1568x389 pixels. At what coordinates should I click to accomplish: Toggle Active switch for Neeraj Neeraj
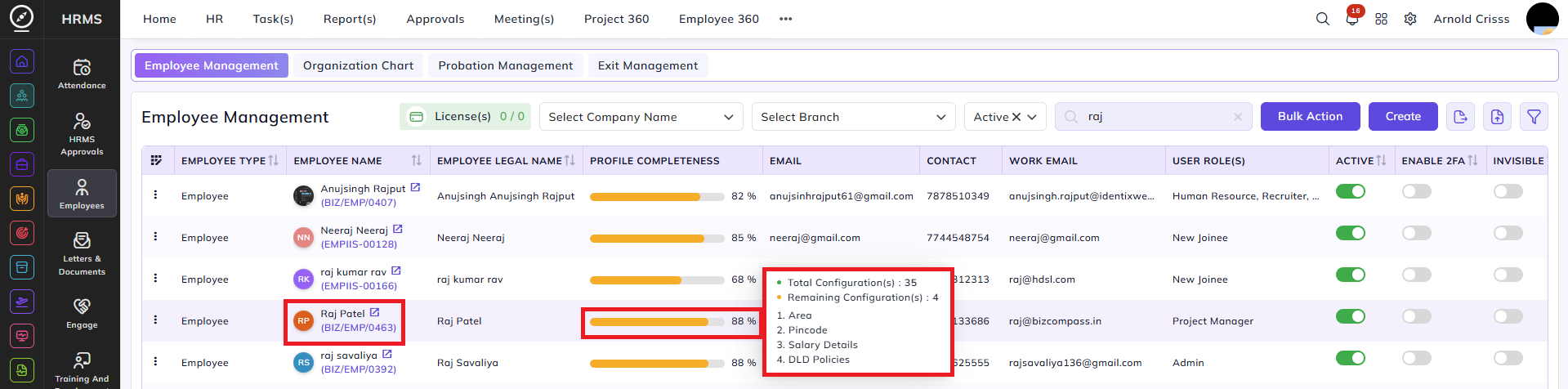tap(1351, 233)
